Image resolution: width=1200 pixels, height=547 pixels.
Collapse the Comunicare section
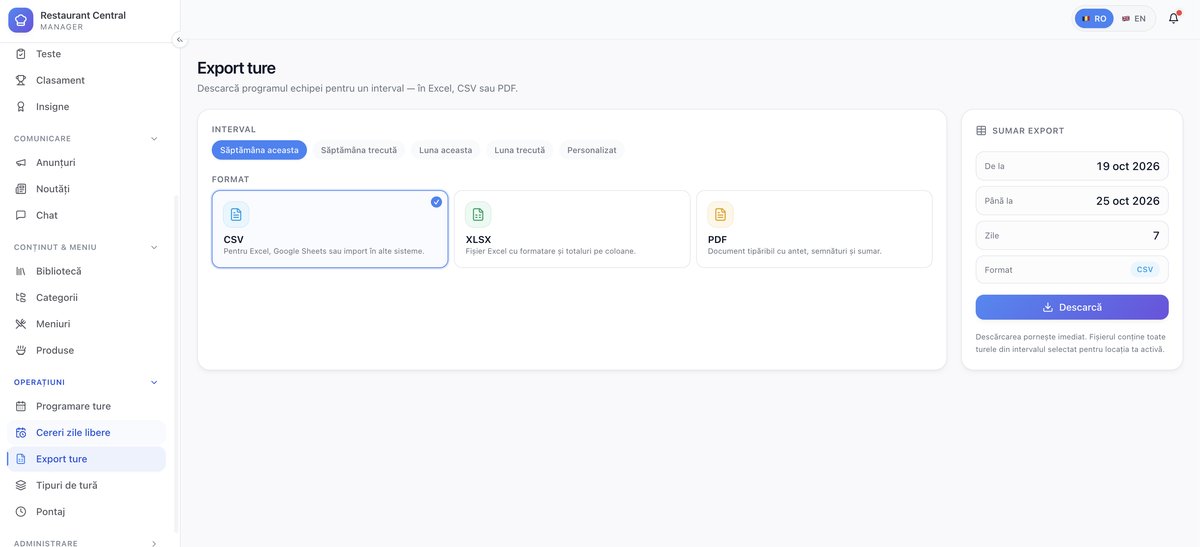coord(154,138)
